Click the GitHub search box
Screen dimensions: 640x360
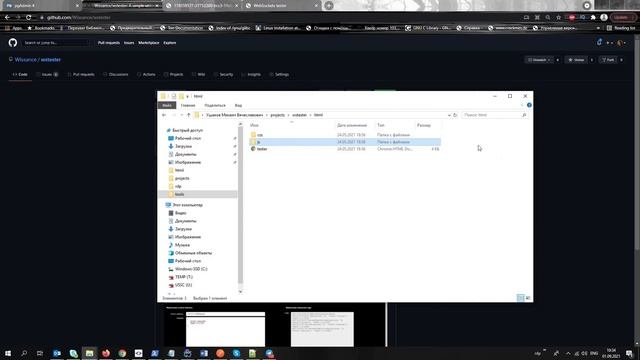click(55, 42)
